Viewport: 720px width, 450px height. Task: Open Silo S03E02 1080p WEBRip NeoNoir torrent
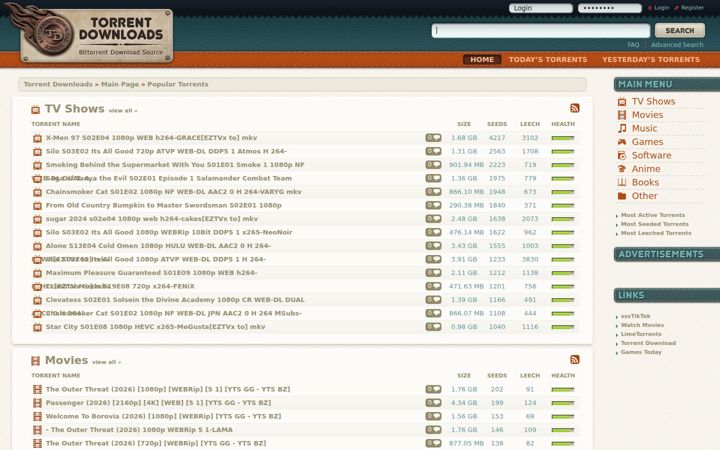(169, 232)
